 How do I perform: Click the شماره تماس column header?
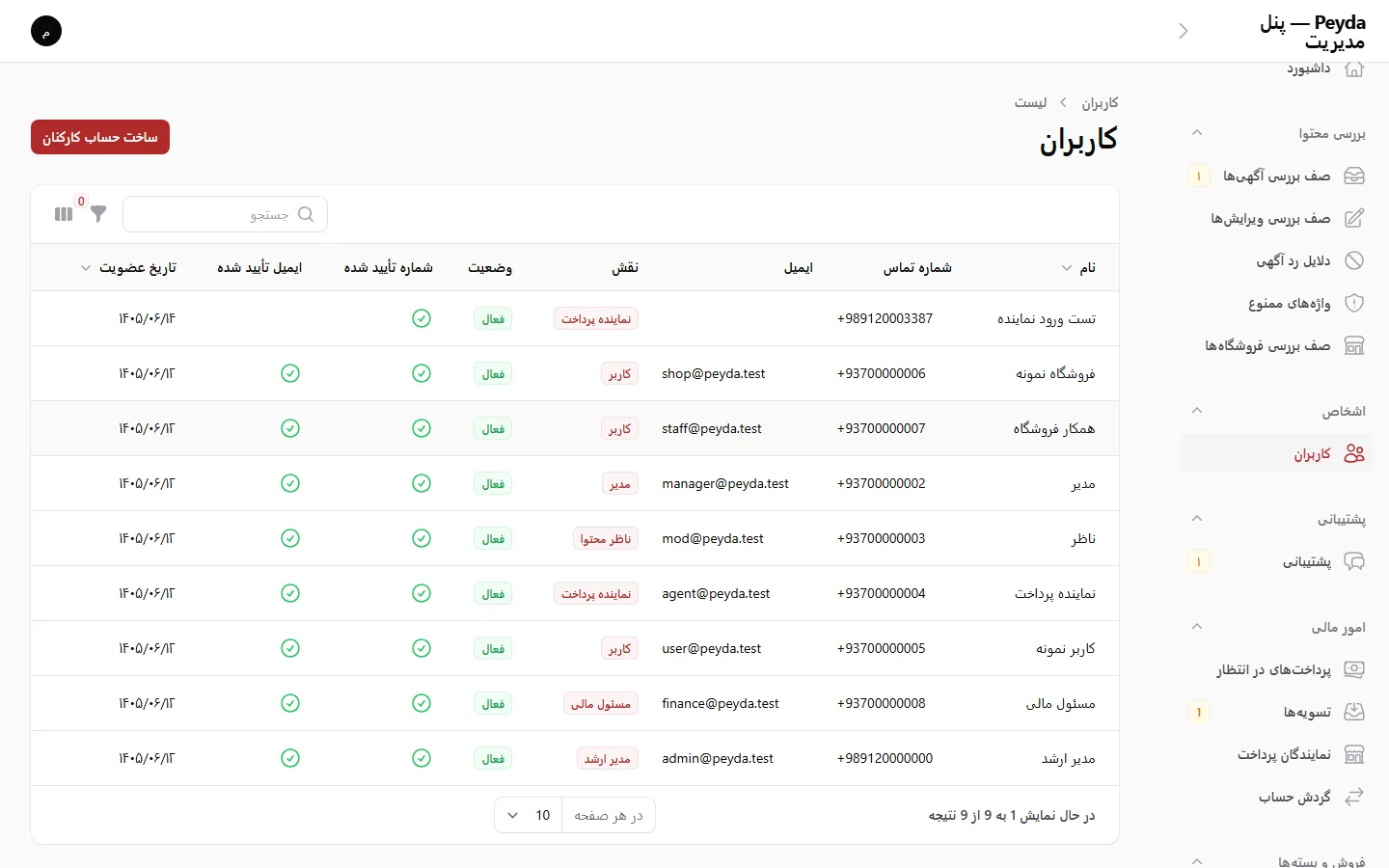coord(917,267)
